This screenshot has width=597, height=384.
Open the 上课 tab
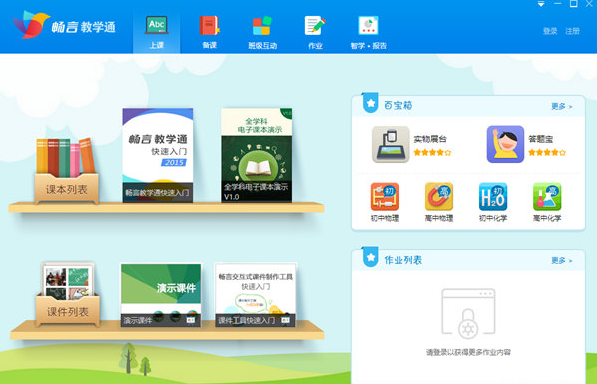click(x=156, y=33)
